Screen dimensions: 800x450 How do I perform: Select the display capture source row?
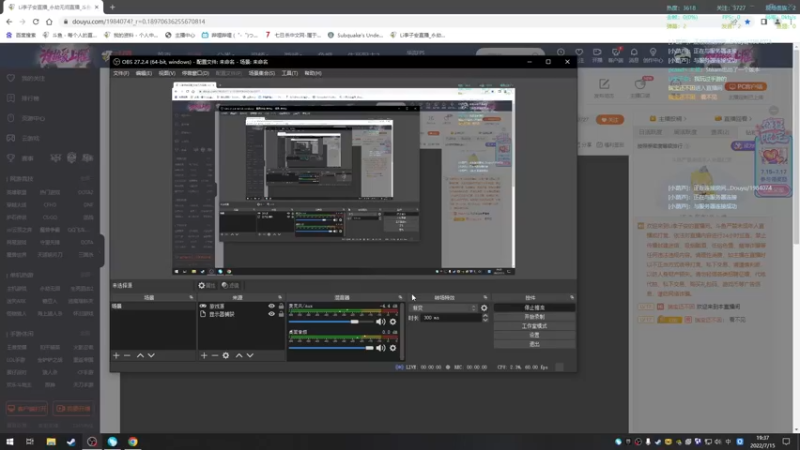[241, 314]
